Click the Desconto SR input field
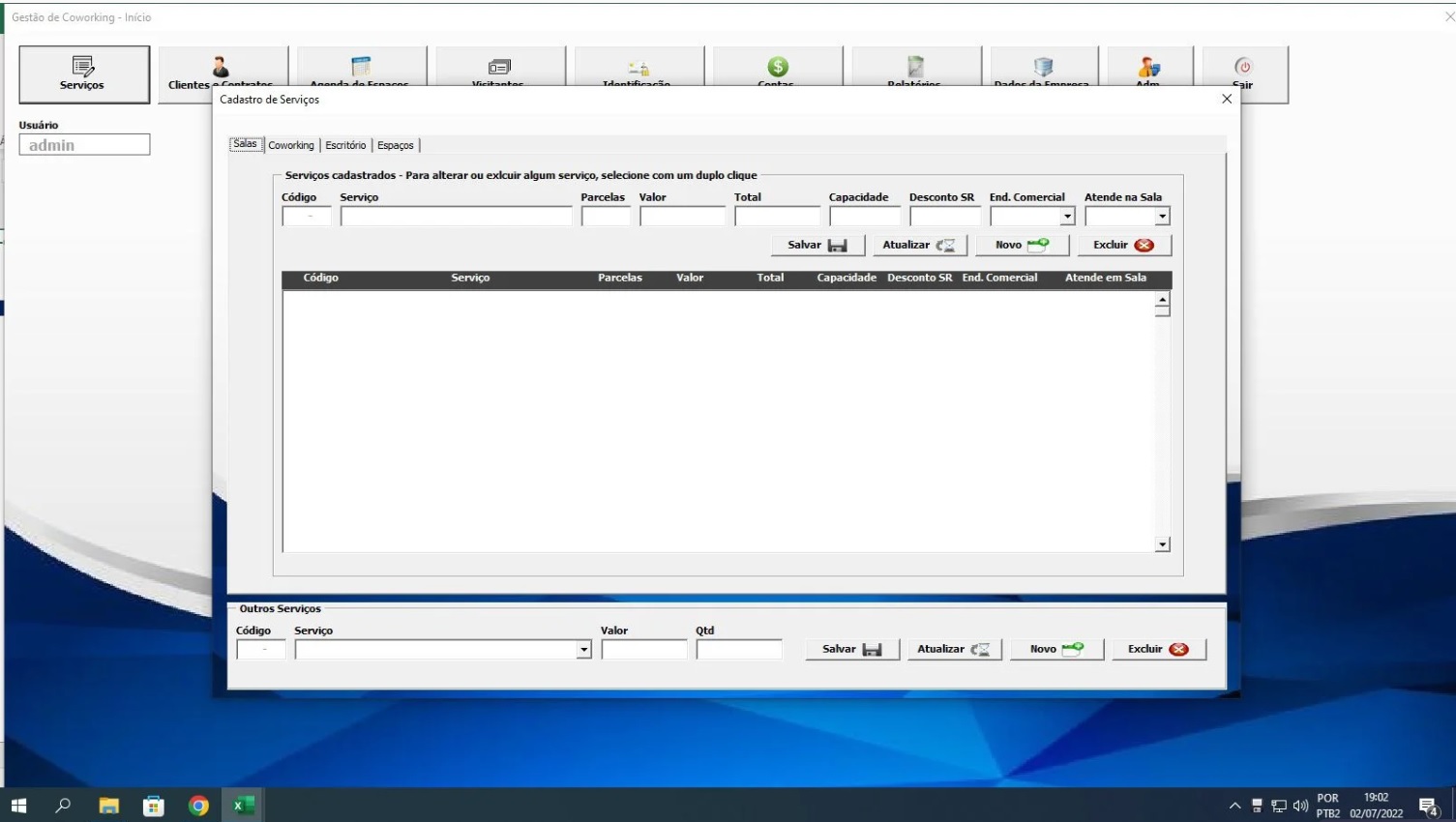This screenshot has width=1456, height=822. [x=945, y=217]
